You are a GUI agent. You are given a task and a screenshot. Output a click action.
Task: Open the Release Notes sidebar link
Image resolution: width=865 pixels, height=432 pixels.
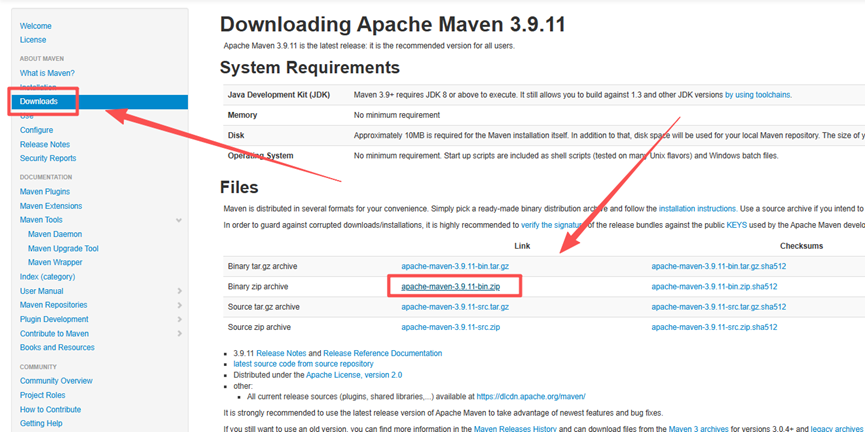pos(45,145)
